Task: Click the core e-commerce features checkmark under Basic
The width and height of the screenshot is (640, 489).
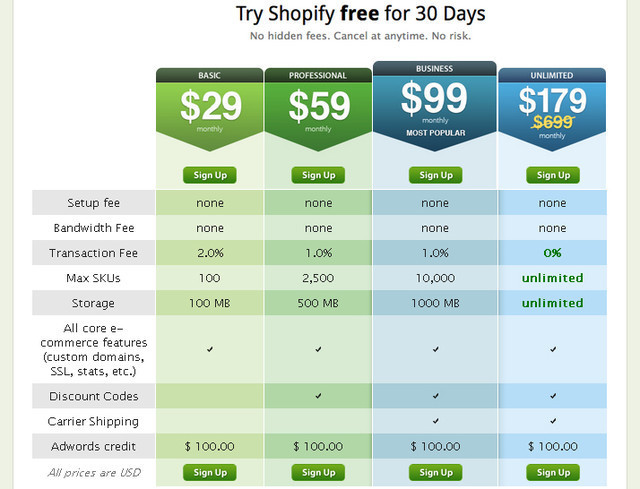Action: (x=210, y=349)
